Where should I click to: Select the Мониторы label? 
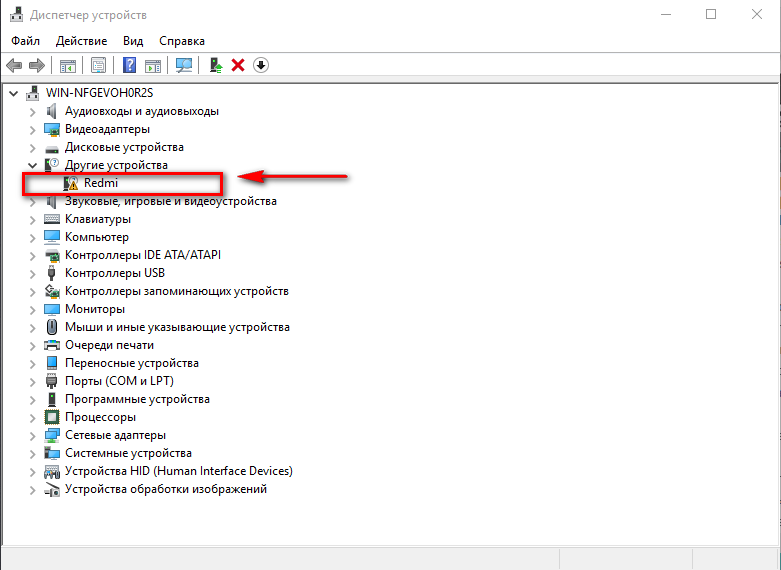95,309
